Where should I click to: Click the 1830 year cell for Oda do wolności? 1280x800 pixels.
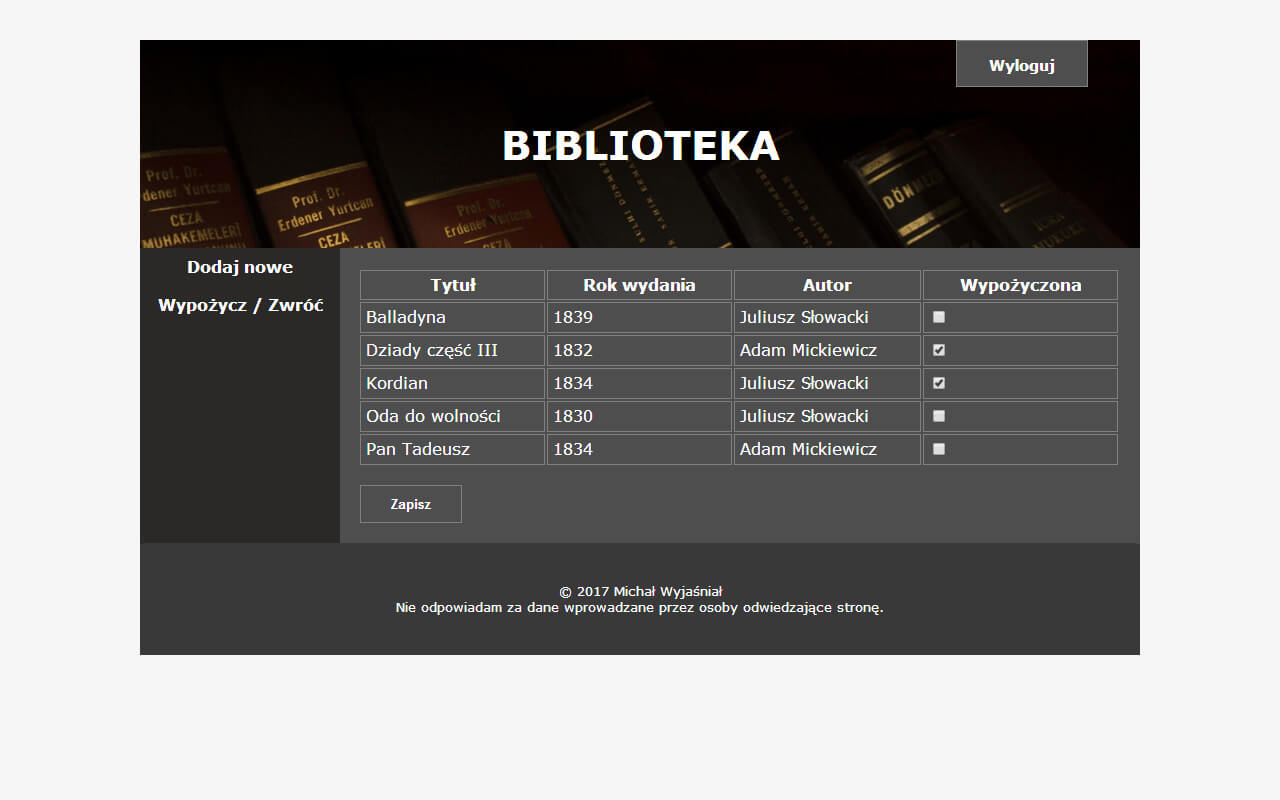[639, 416]
